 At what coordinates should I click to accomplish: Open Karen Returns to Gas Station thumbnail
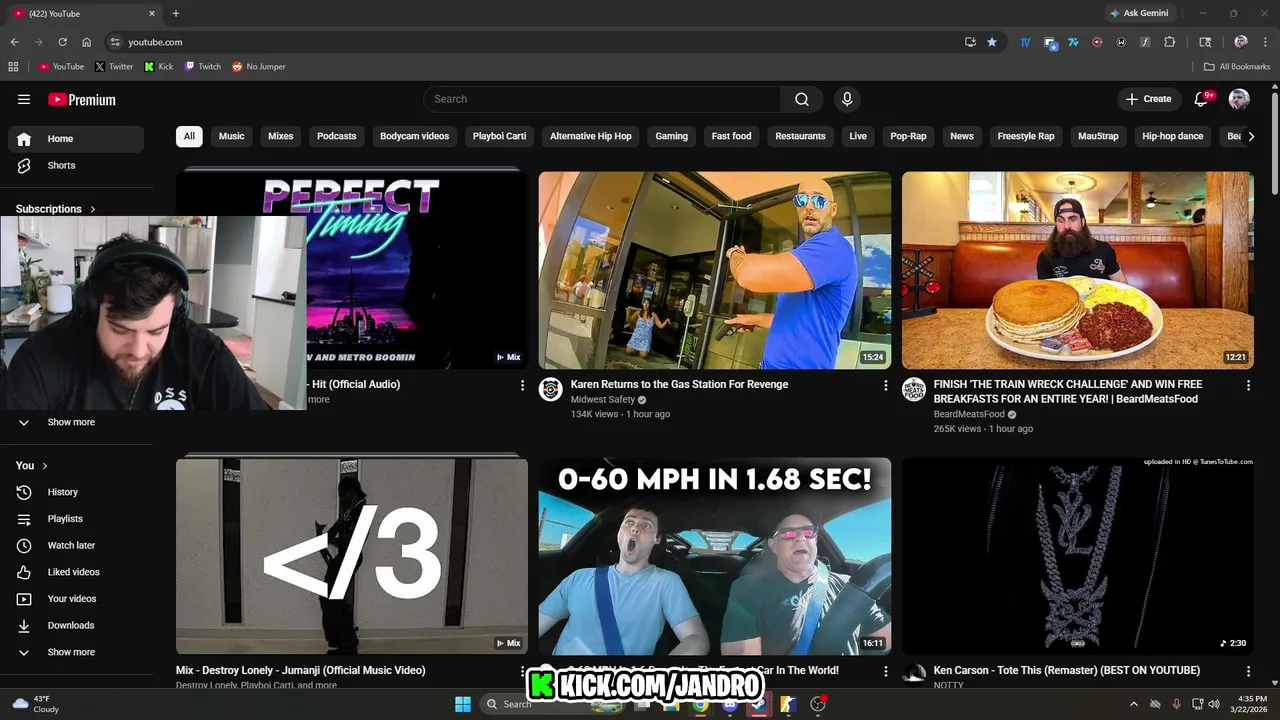click(x=715, y=270)
